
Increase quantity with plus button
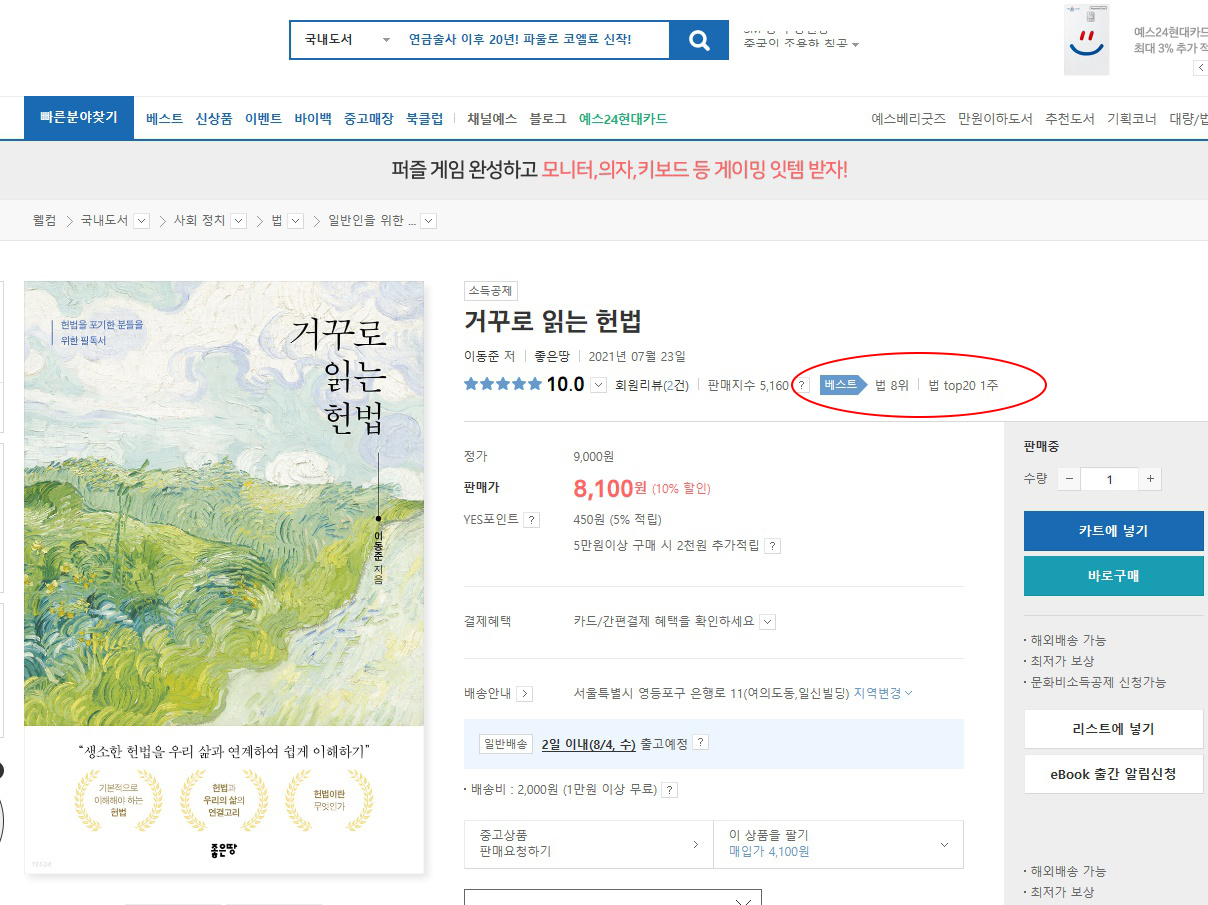[1151, 479]
